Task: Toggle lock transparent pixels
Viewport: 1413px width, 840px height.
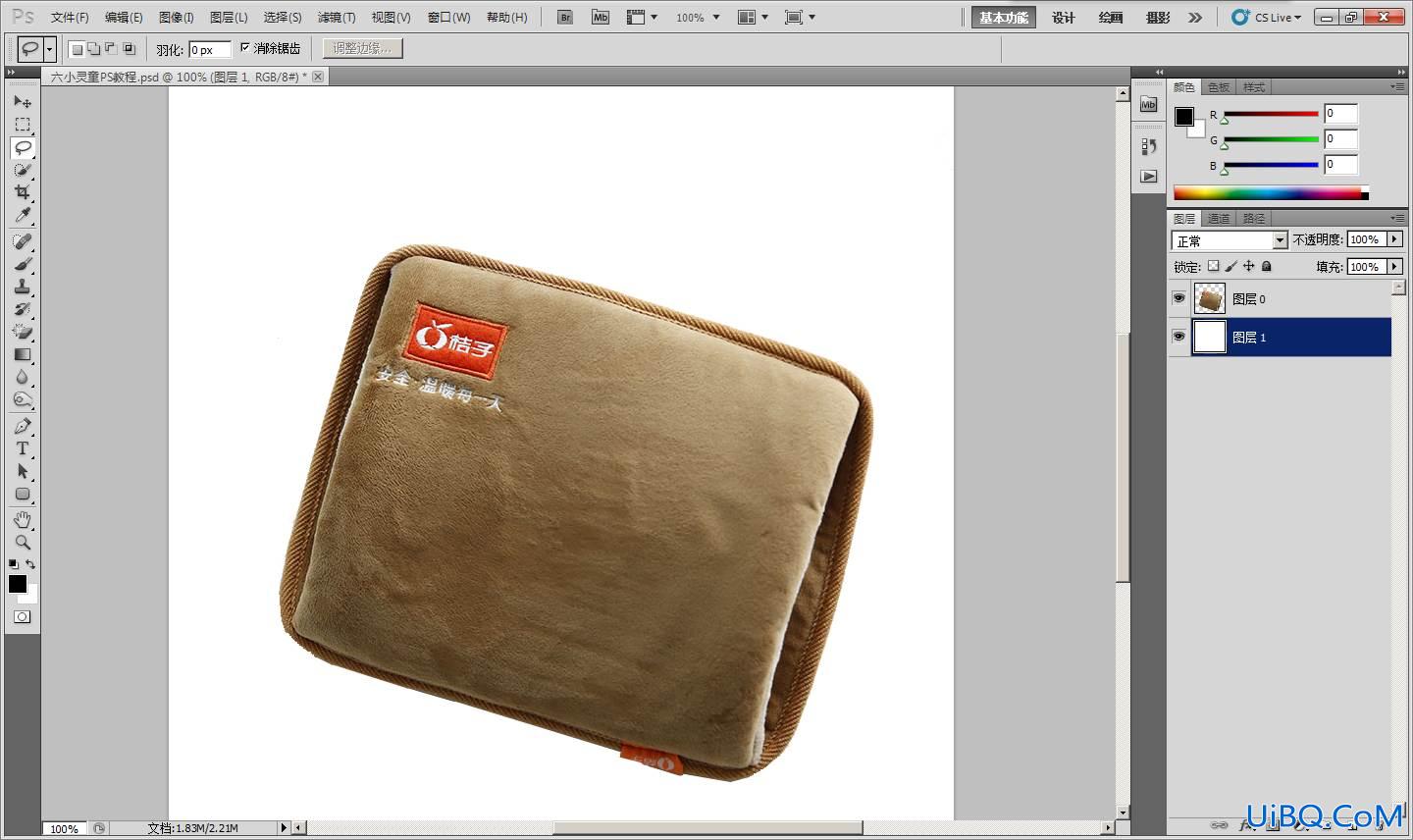Action: point(1213,266)
